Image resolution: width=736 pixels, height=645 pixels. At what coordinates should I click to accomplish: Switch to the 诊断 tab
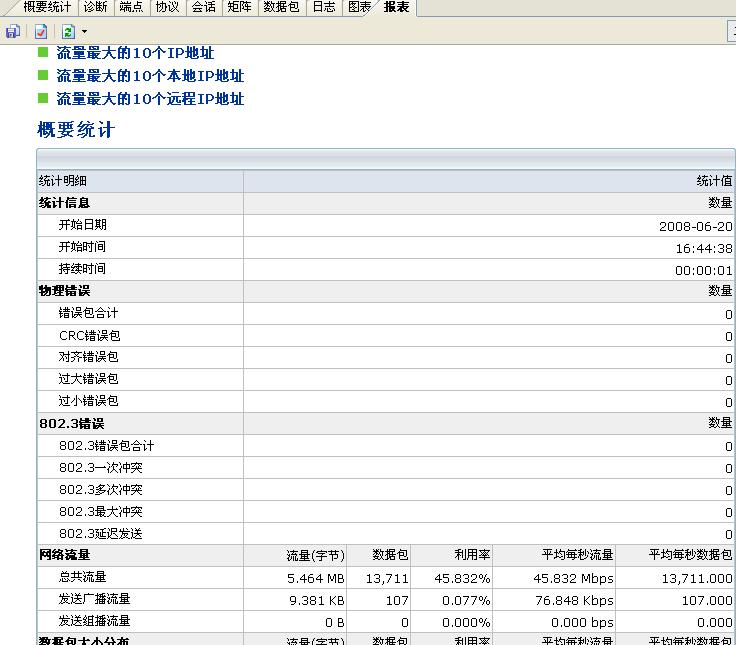[96, 7]
